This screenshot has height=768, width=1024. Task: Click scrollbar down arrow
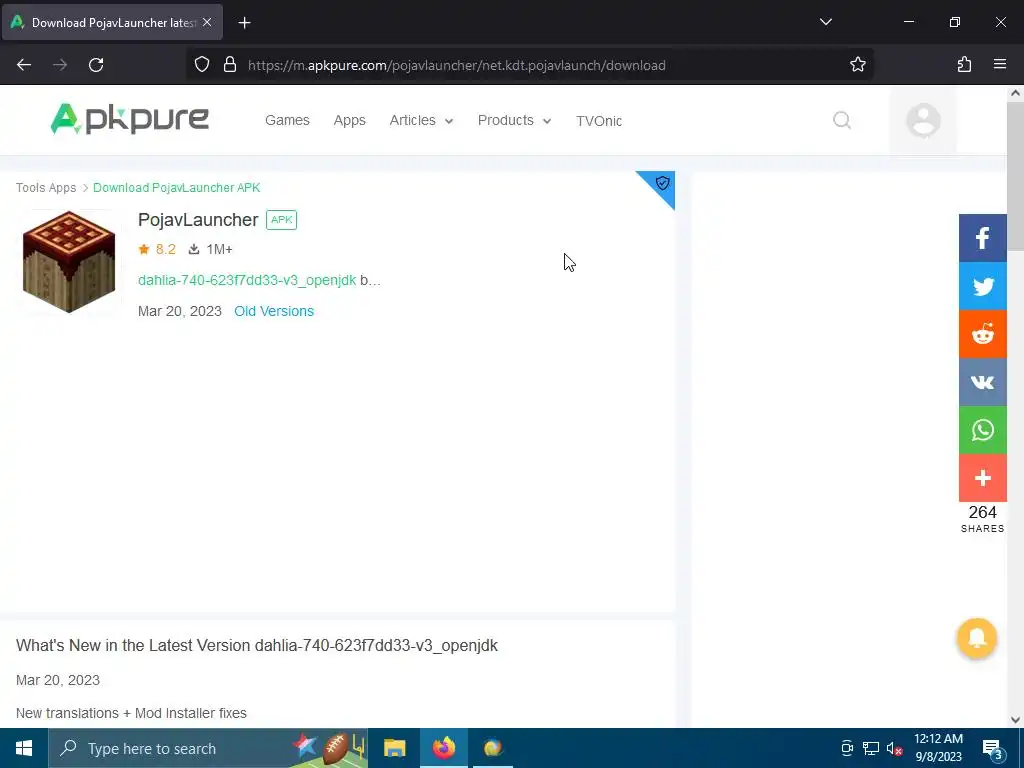[1015, 720]
